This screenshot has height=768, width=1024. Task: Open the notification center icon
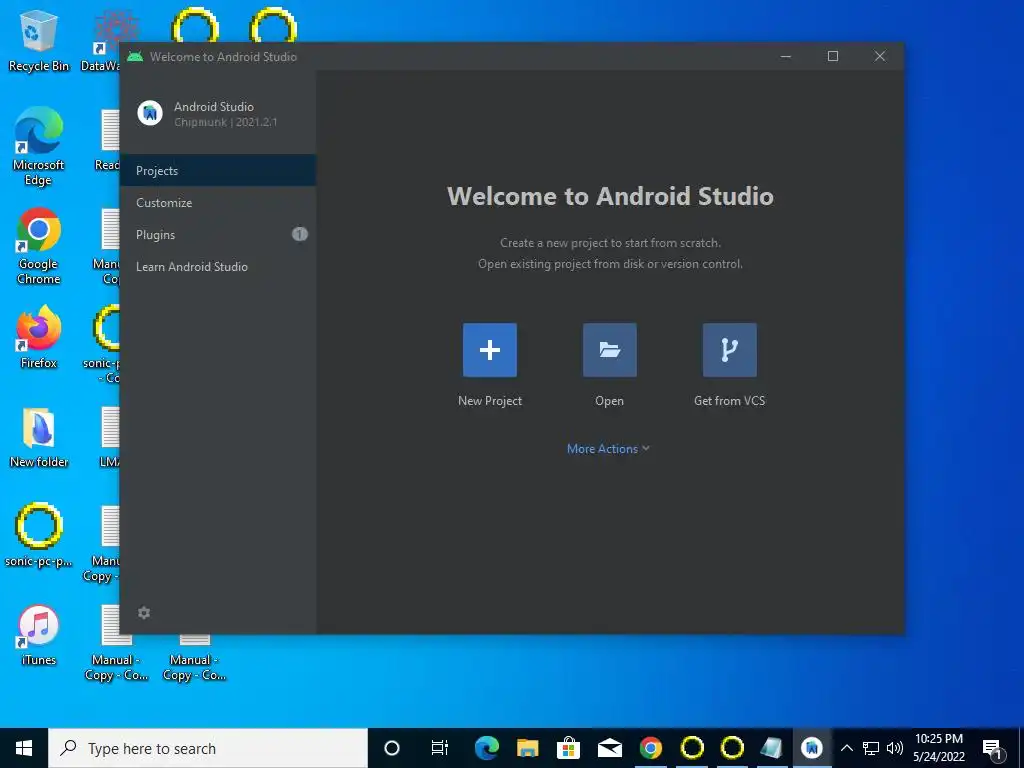click(993, 748)
